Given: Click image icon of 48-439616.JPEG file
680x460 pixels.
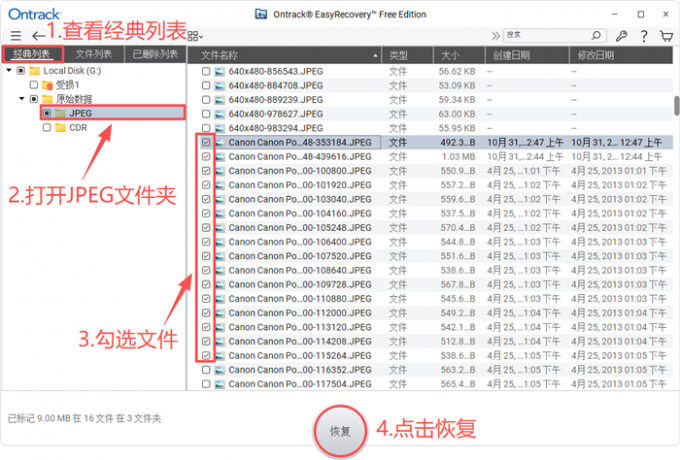Looking at the screenshot, I should 220,157.
